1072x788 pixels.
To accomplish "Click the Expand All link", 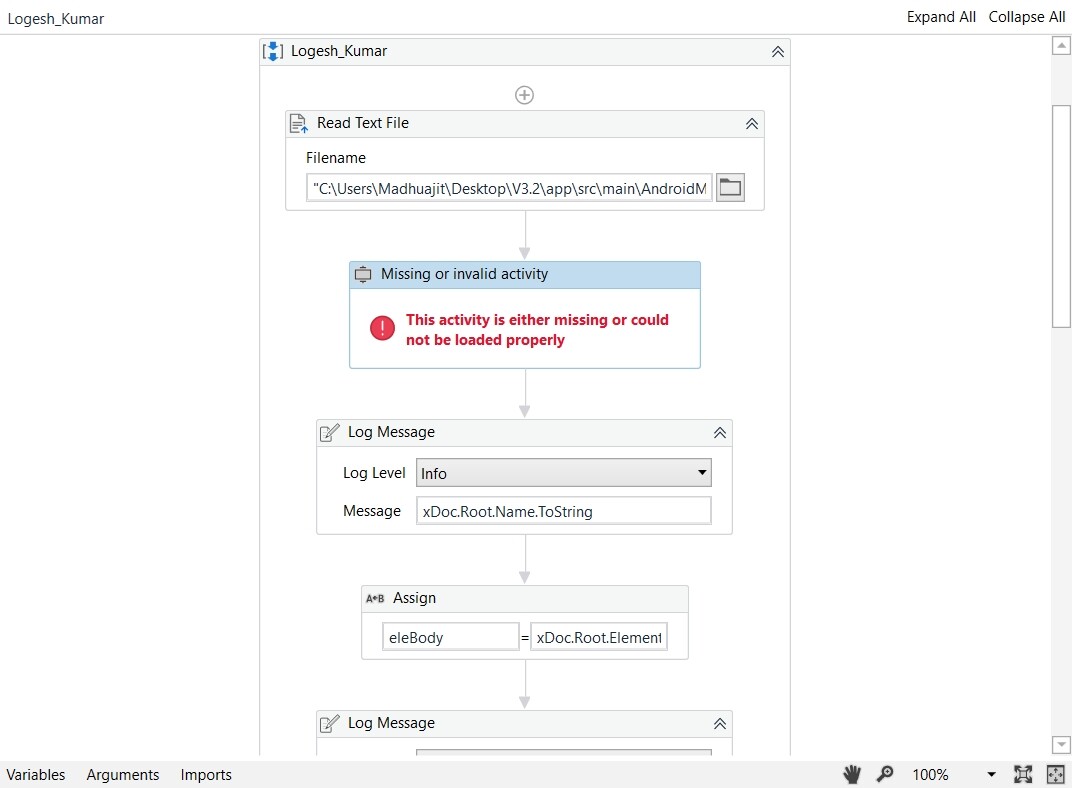I will (x=941, y=17).
